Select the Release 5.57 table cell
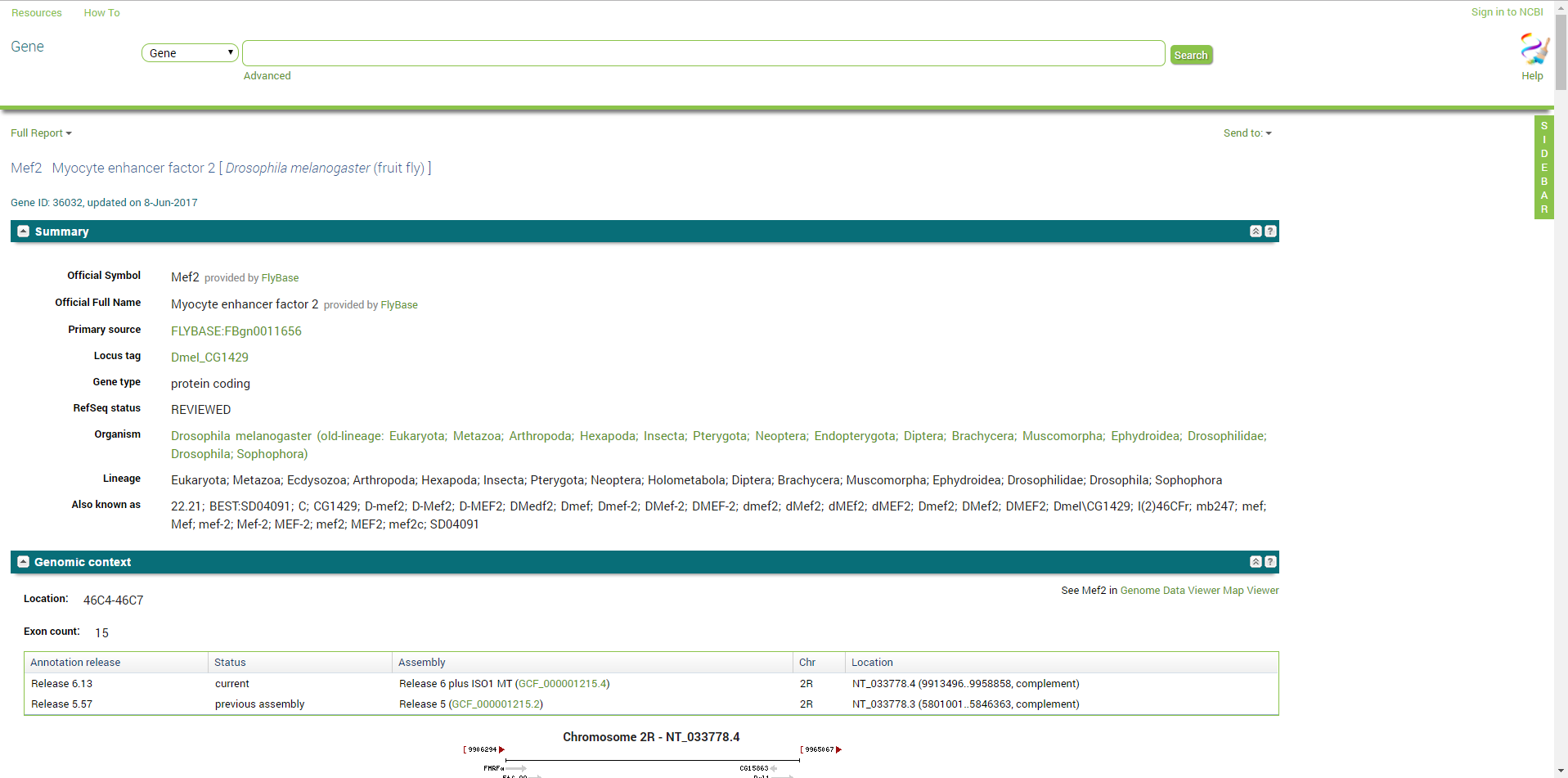Image resolution: width=1568 pixels, height=778 pixels. (116, 704)
